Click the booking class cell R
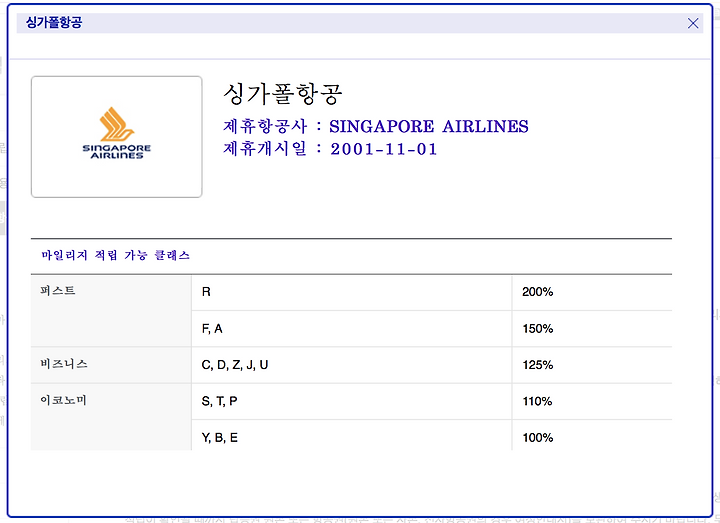The width and height of the screenshot is (720, 523). coord(352,292)
